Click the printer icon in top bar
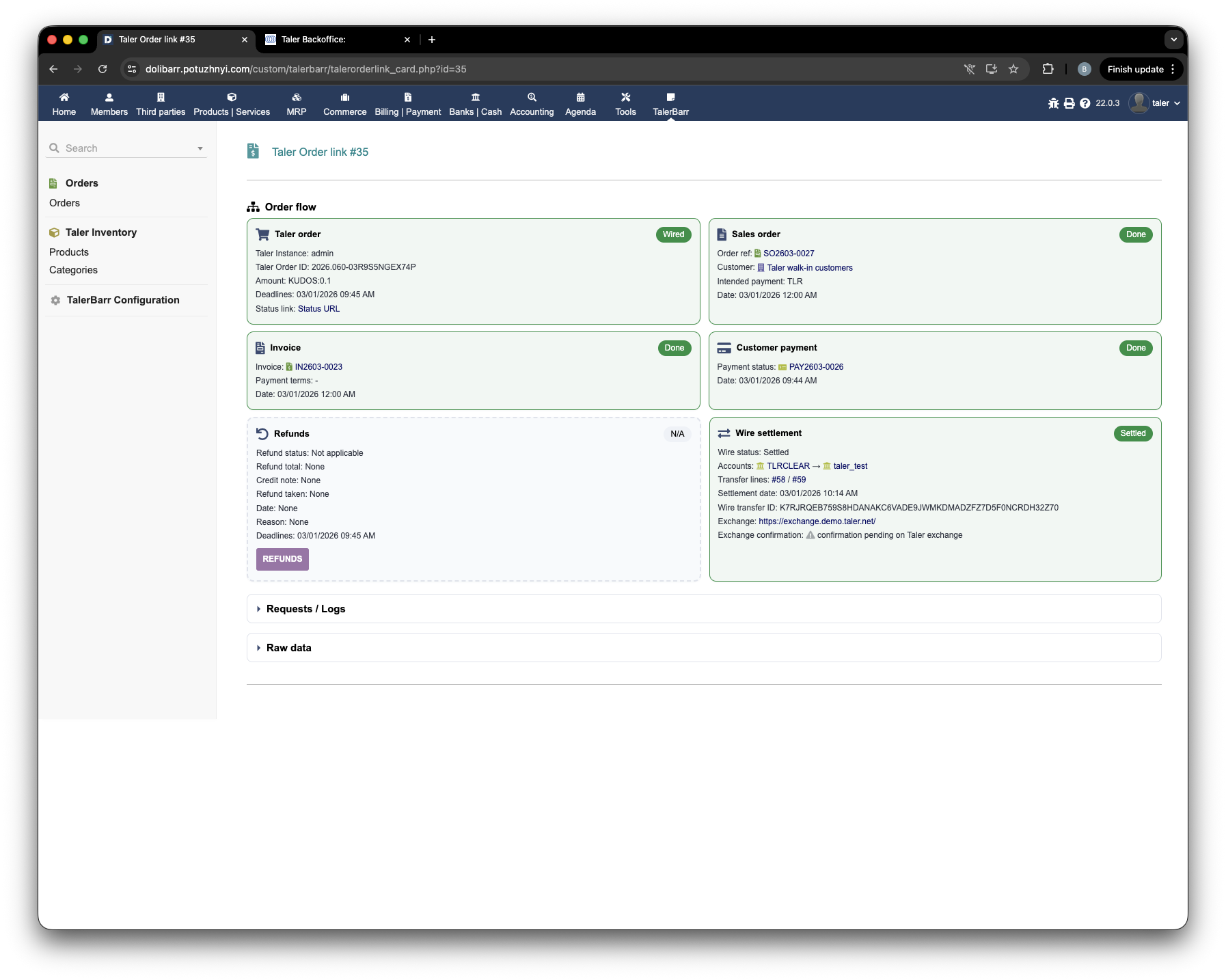Screen dimensions: 1226x980 [x=1069, y=103]
